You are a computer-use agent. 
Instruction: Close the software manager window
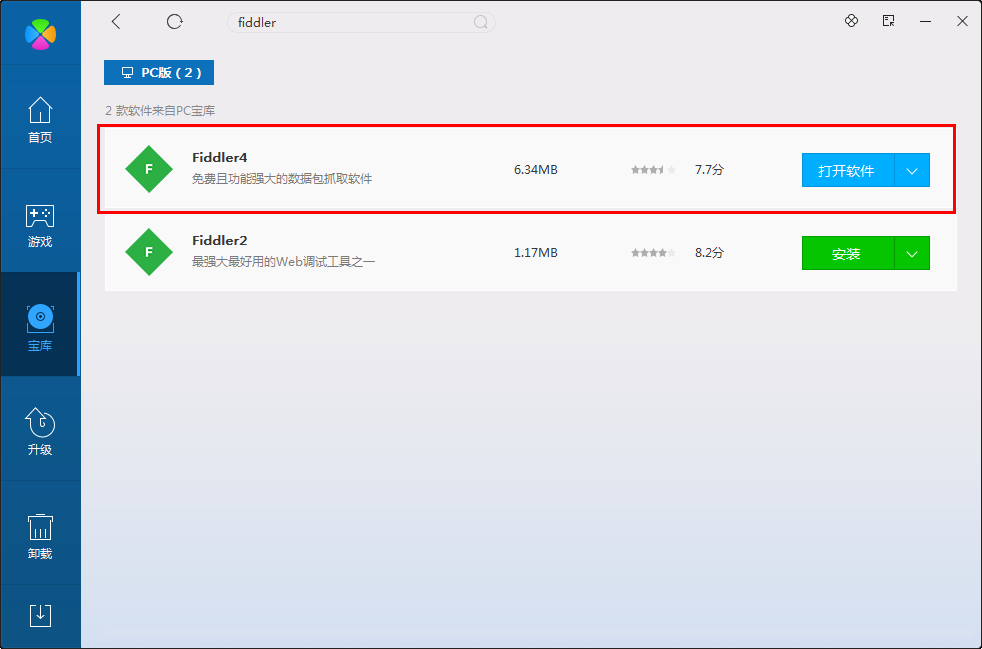tap(963, 21)
